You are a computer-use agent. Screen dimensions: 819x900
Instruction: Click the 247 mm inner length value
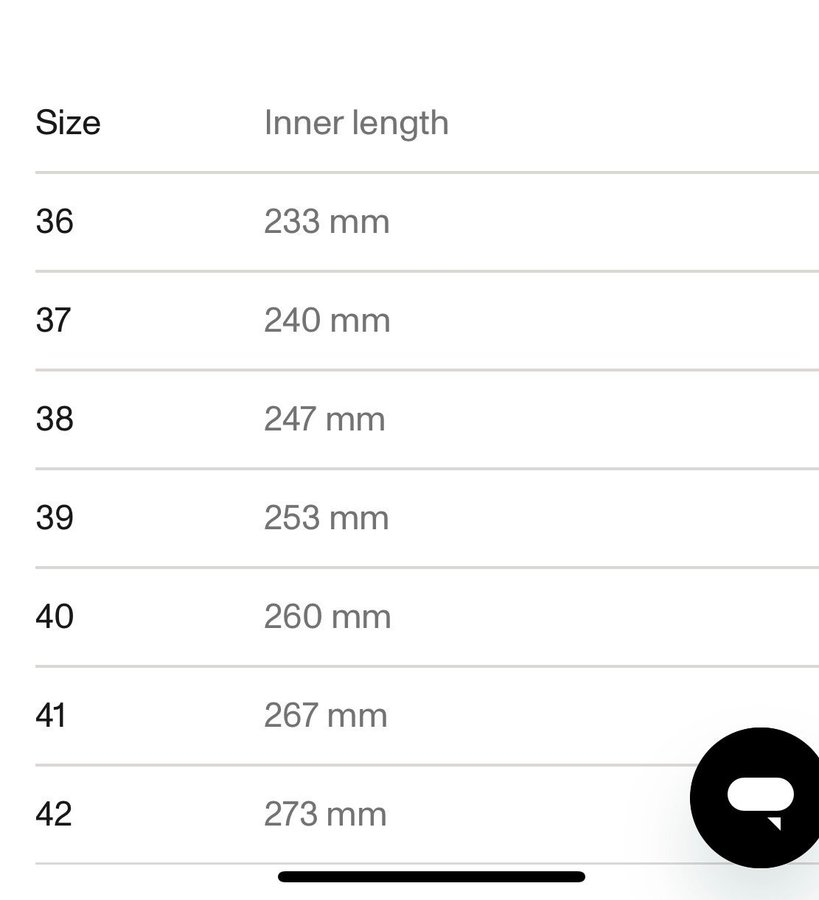324,418
